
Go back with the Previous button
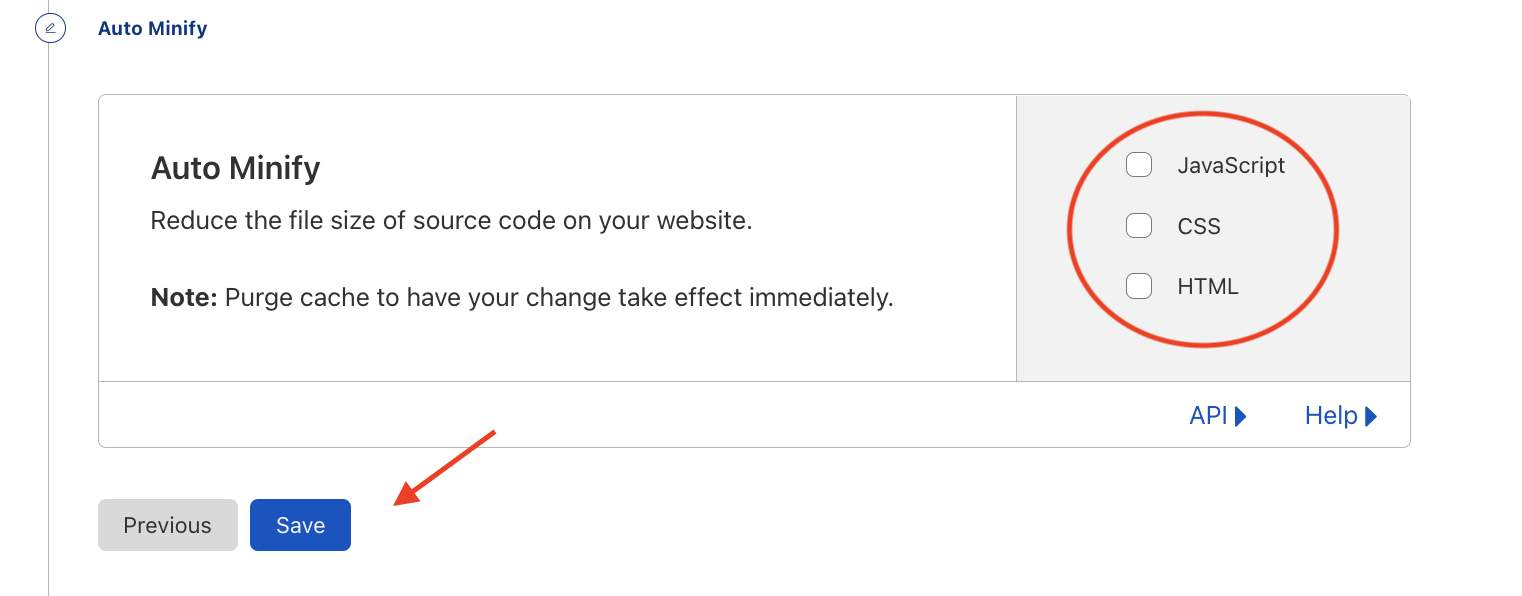[x=168, y=525]
